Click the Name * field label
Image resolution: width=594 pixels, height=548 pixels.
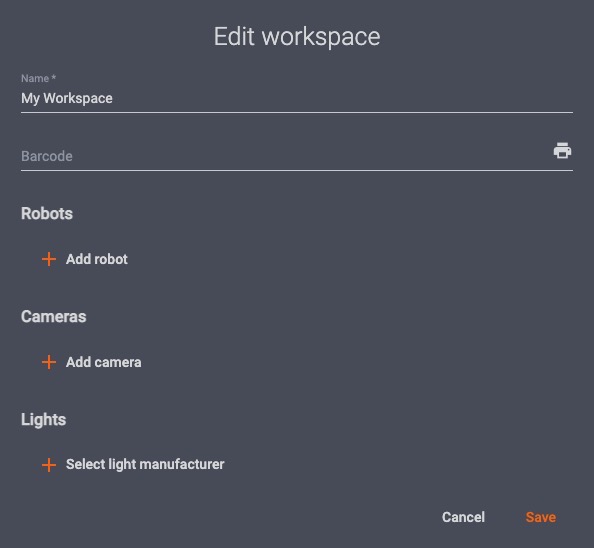38,78
